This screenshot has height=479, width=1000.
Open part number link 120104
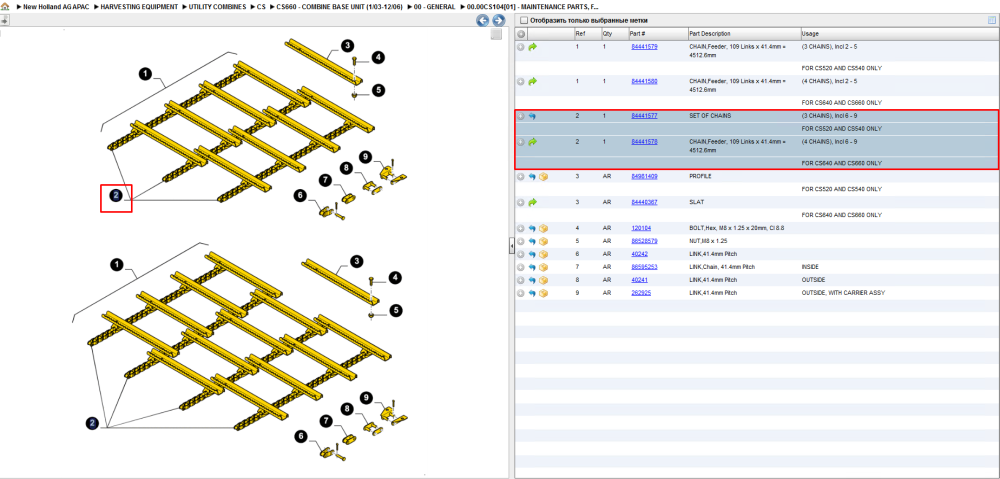(x=641, y=228)
